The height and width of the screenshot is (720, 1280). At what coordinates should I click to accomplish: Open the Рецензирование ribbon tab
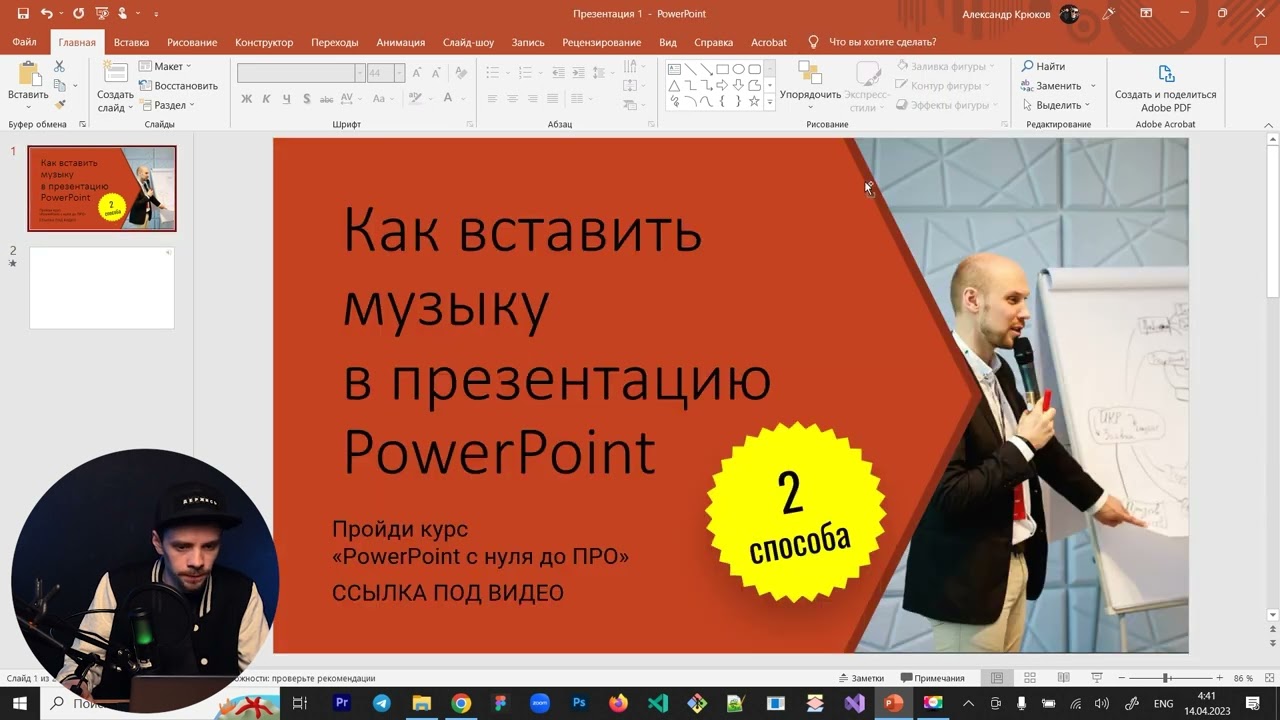pyautogui.click(x=601, y=42)
